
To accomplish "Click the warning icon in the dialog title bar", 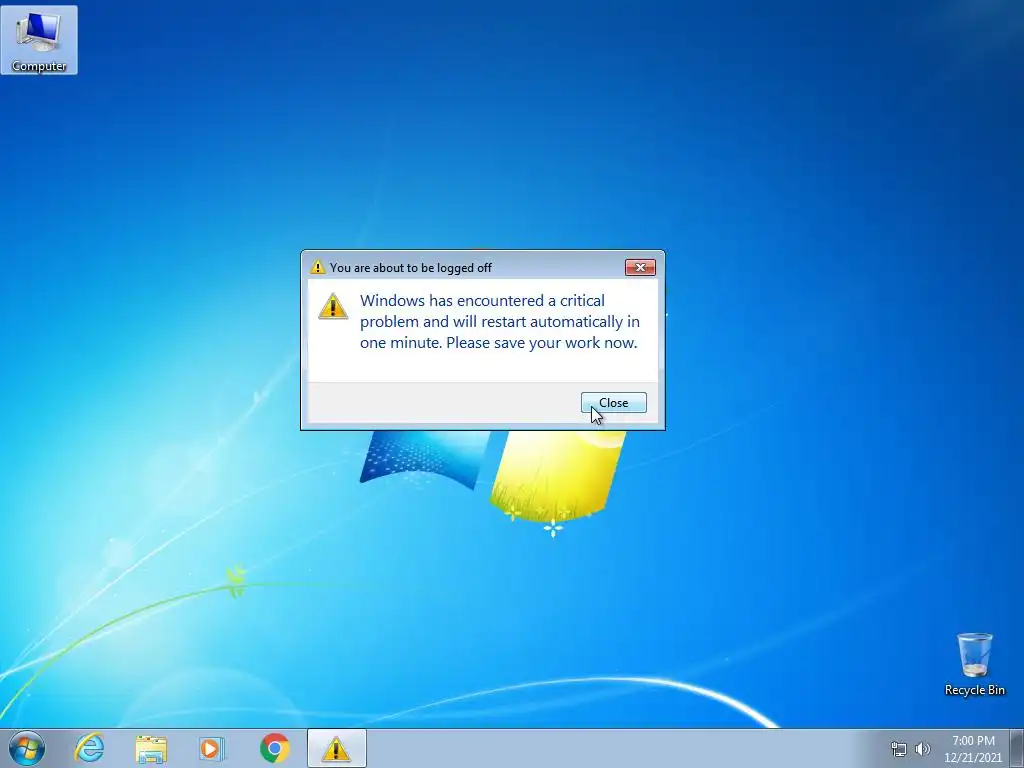I will coord(317,267).
